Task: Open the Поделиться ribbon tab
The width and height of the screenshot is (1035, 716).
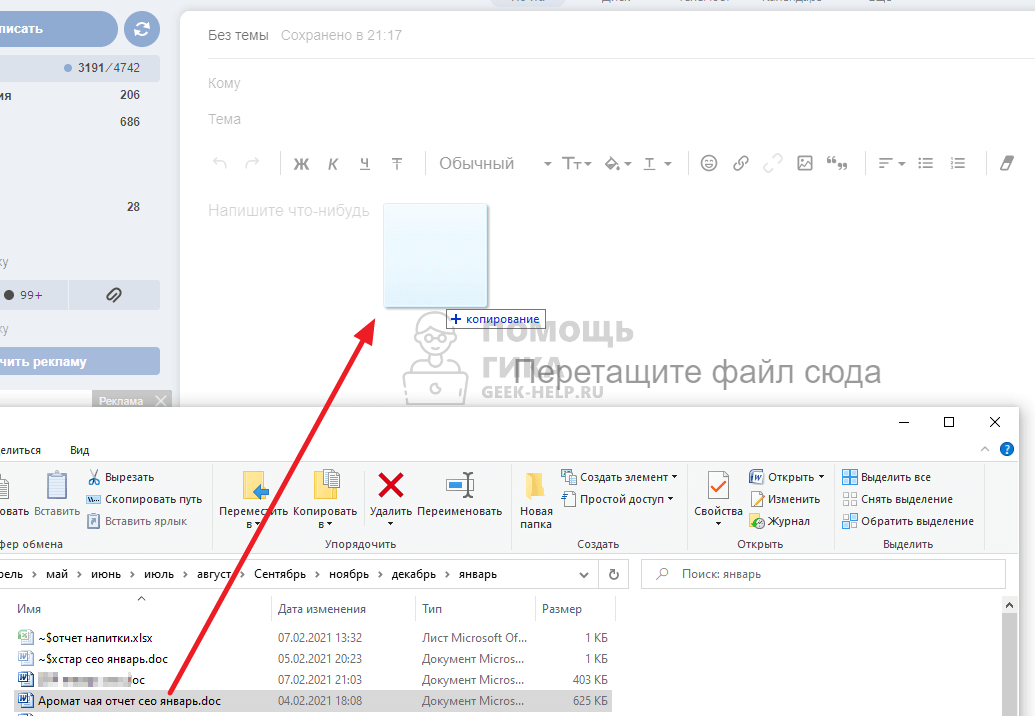Action: pyautogui.click(x=18, y=451)
